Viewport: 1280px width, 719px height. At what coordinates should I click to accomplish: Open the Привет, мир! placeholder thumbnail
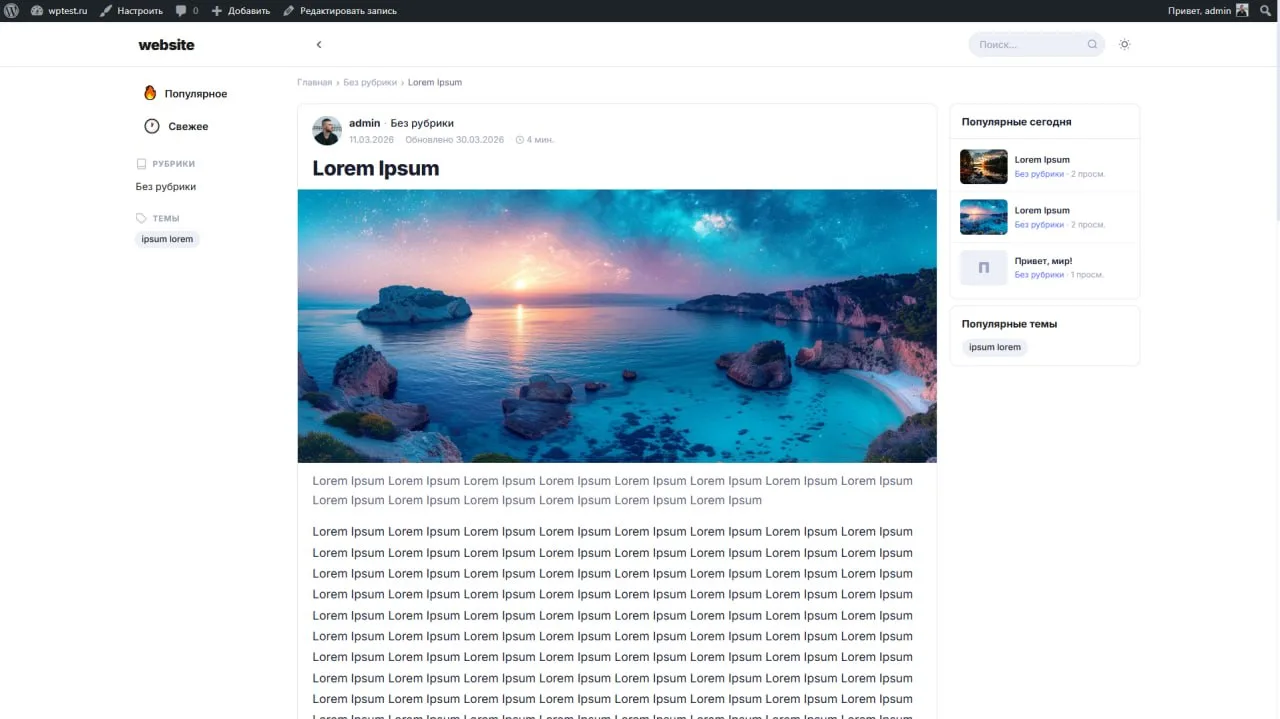(984, 268)
